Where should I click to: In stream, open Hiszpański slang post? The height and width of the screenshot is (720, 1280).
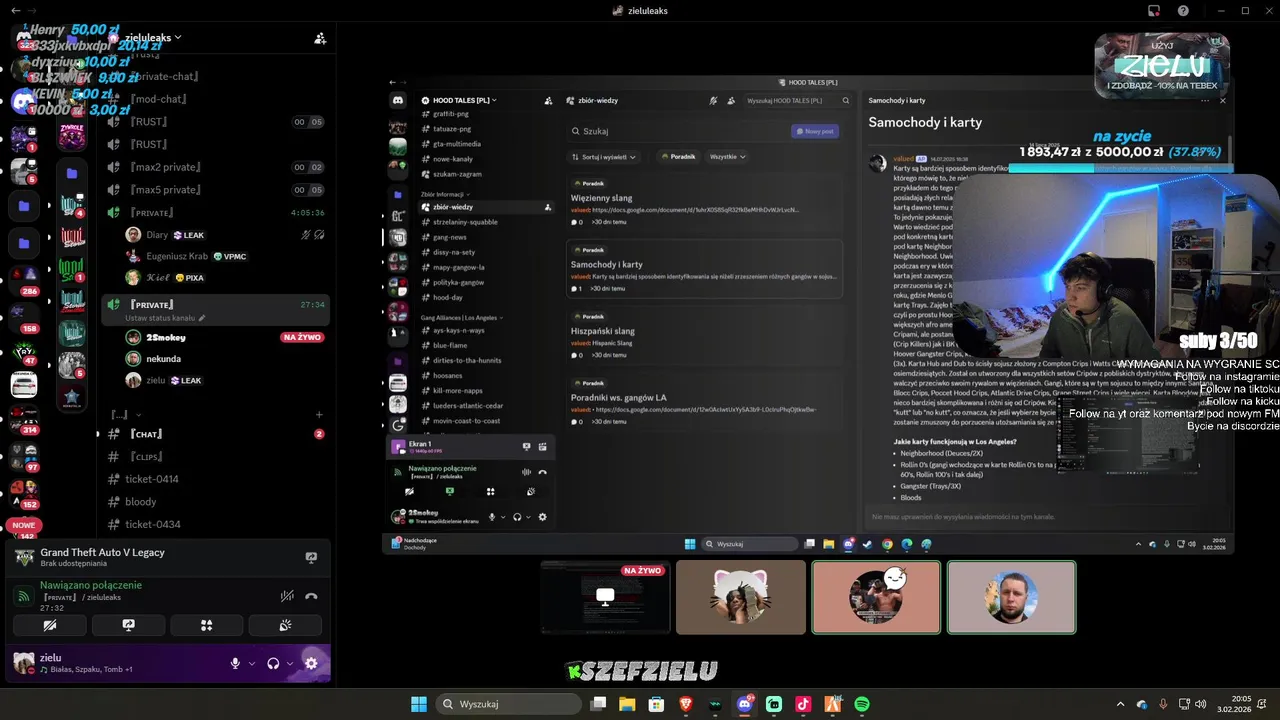click(704, 334)
